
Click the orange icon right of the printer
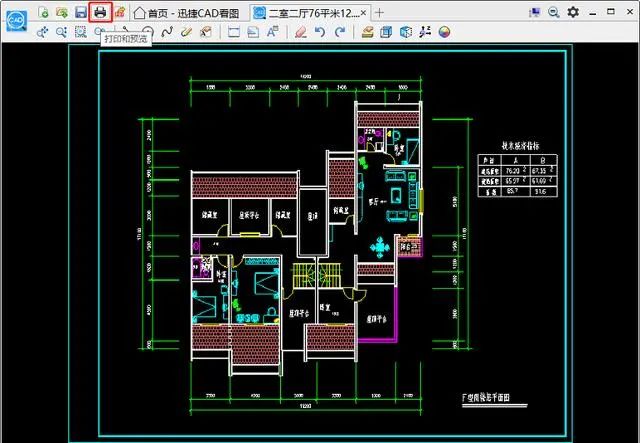120,12
